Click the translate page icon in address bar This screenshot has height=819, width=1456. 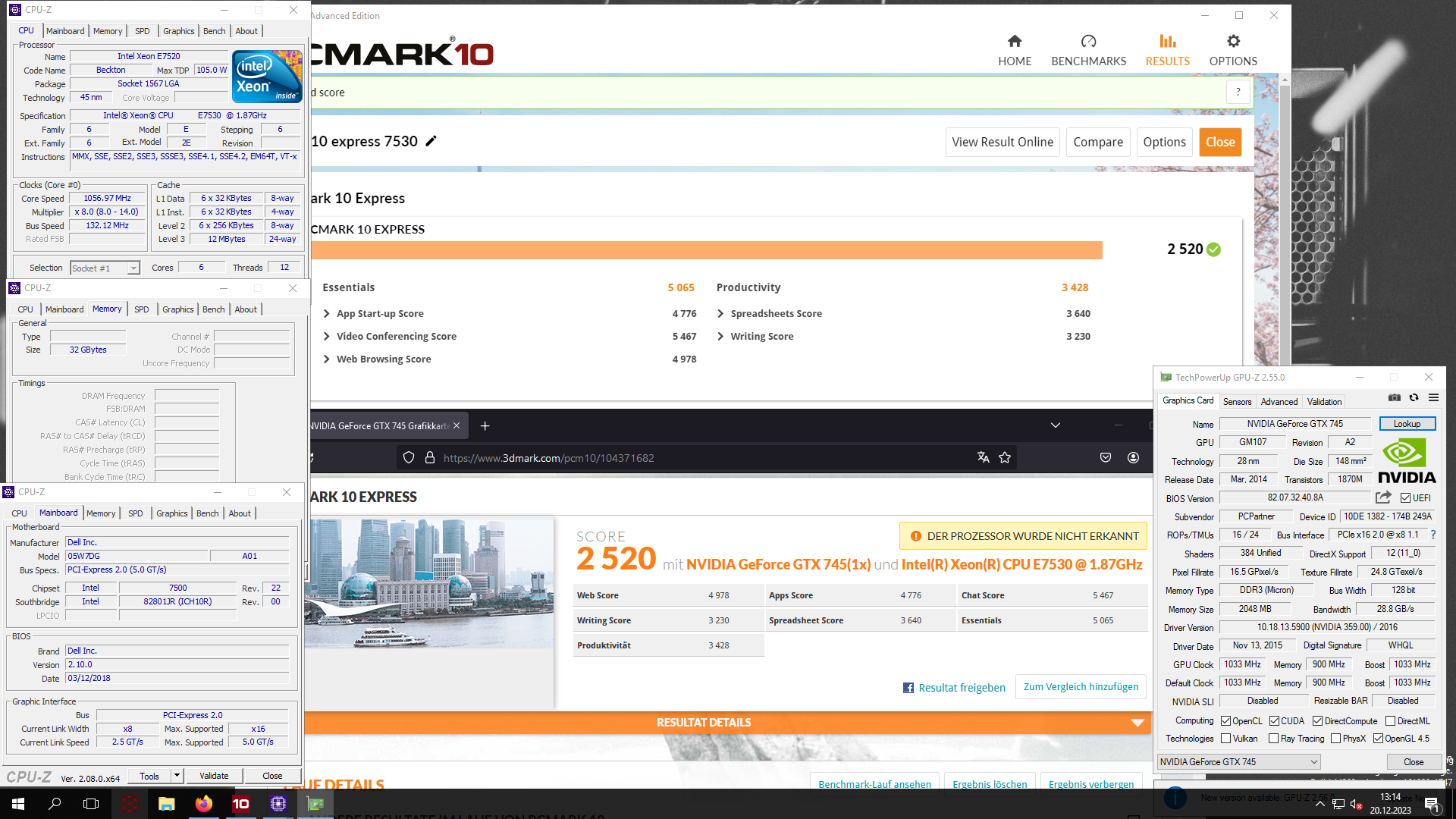(983, 457)
